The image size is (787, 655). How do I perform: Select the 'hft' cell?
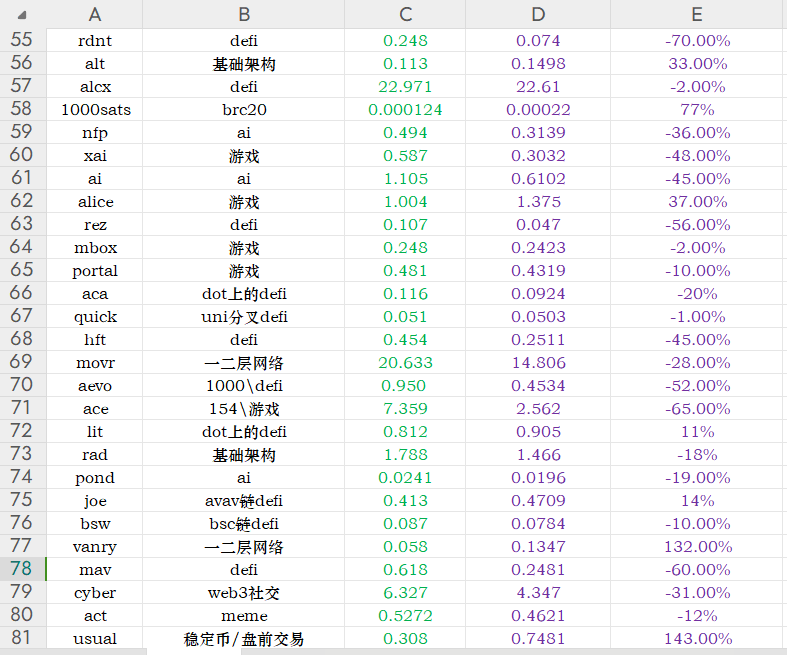click(x=94, y=339)
